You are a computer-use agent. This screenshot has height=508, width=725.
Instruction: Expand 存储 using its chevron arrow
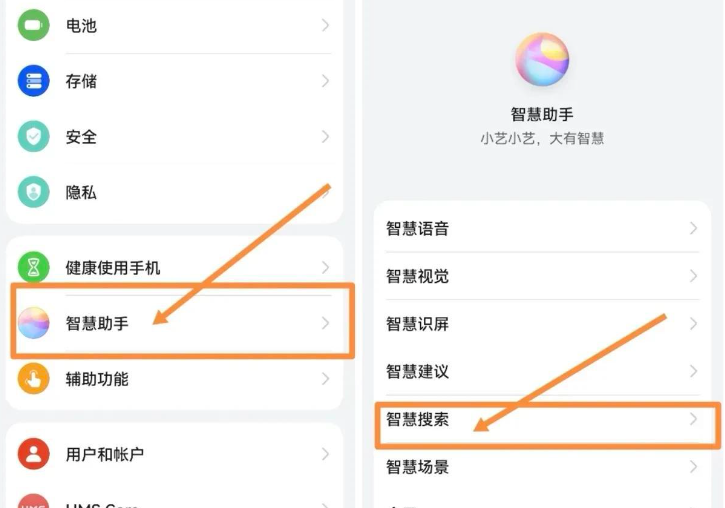[326, 81]
